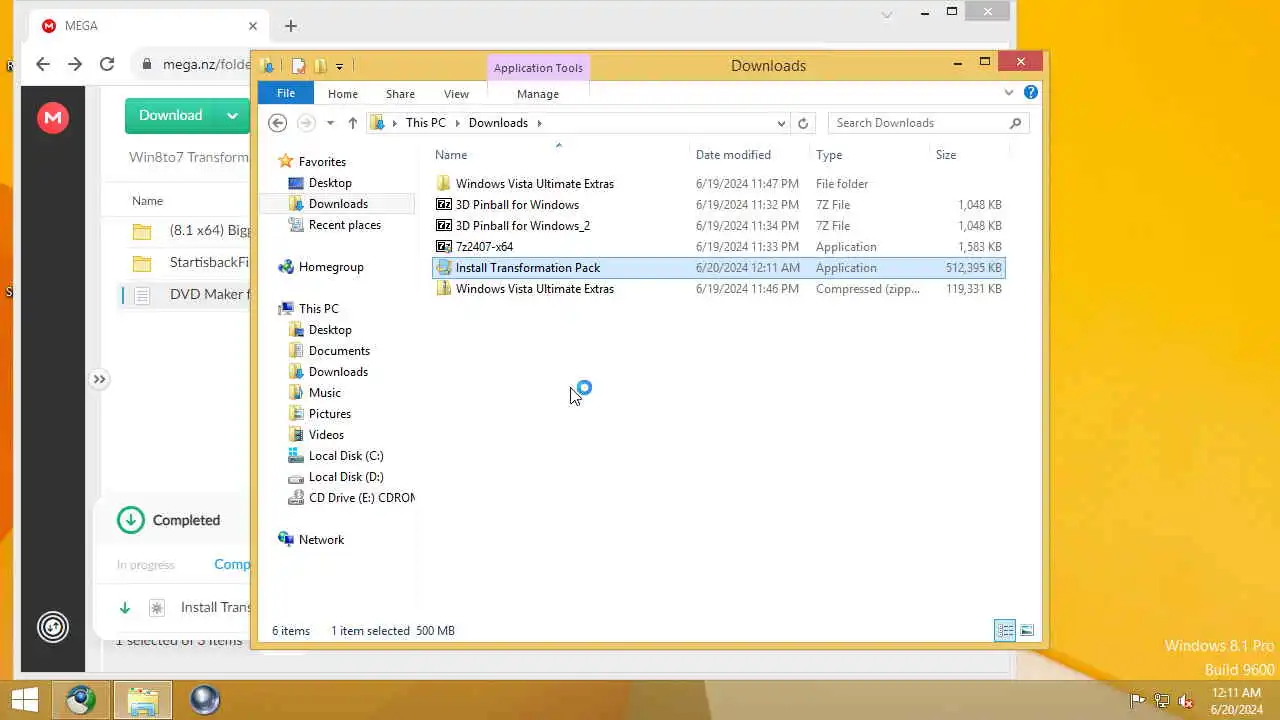Click the search magnifier icon
1280x720 pixels.
(x=1016, y=123)
